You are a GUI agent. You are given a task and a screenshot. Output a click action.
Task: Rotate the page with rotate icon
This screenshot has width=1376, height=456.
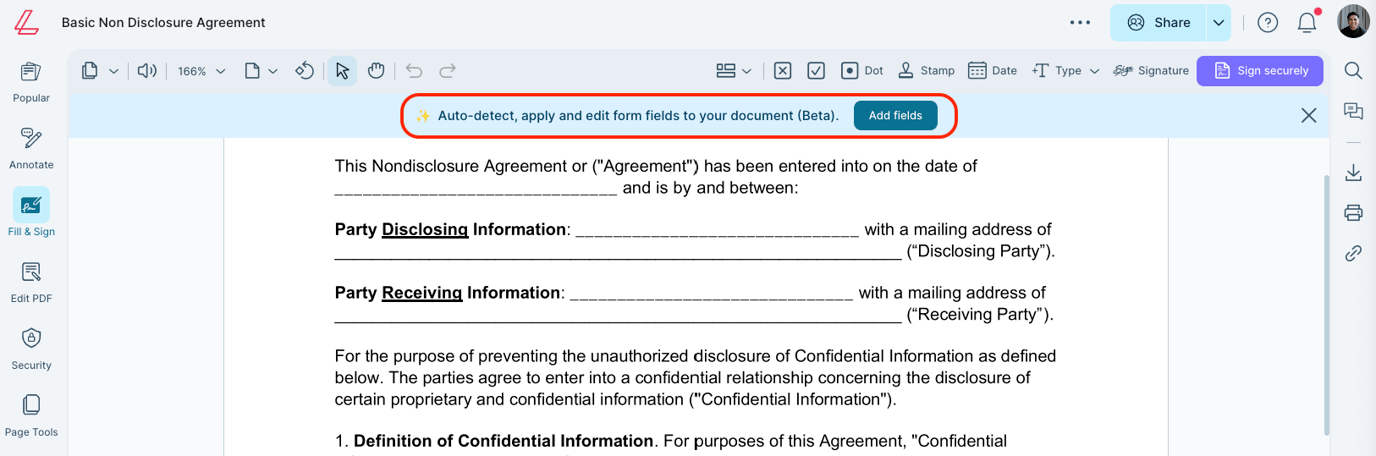point(305,71)
